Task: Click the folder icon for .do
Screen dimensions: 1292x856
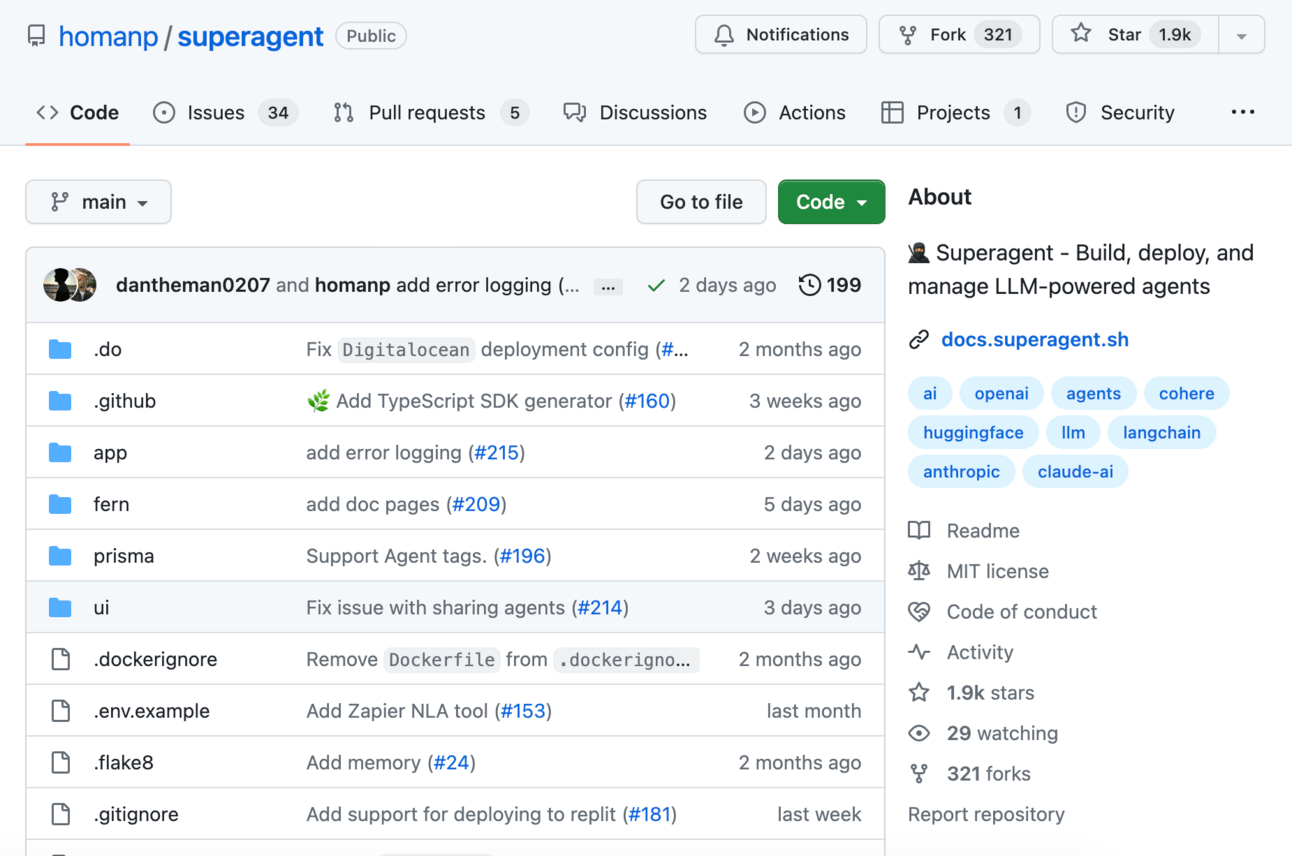Action: [x=60, y=349]
